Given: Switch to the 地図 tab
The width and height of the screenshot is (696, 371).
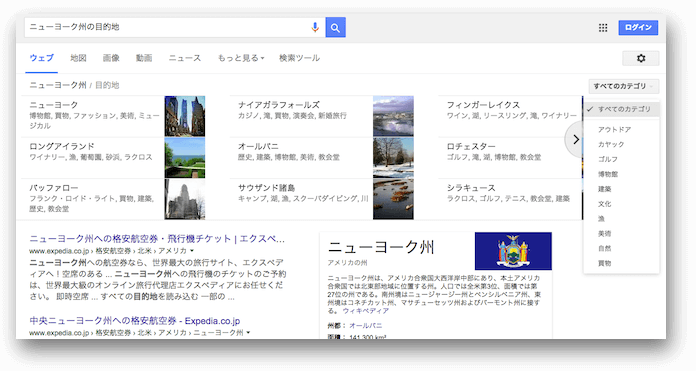Looking at the screenshot, I should point(78,58).
